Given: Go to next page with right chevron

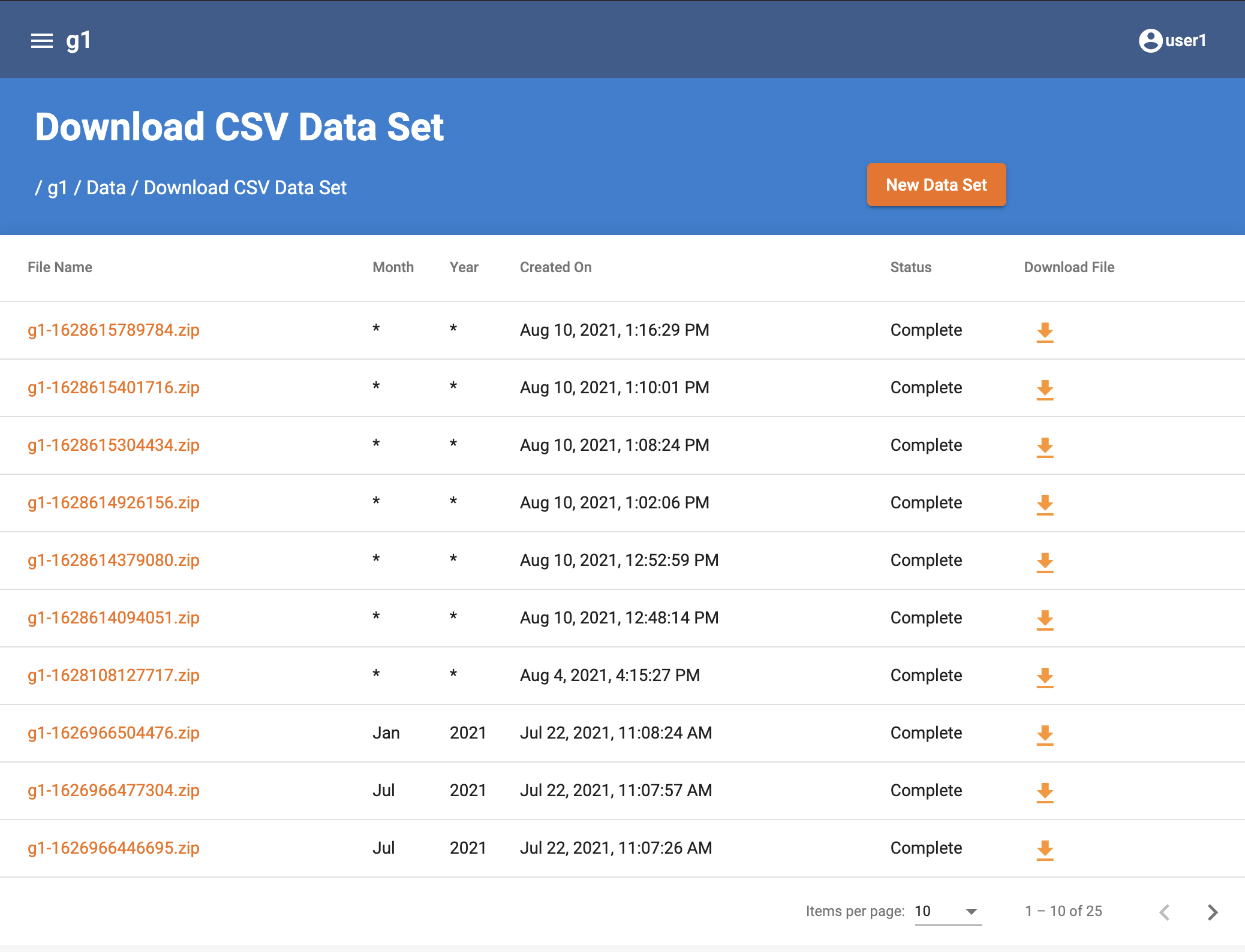Looking at the screenshot, I should (1212, 912).
